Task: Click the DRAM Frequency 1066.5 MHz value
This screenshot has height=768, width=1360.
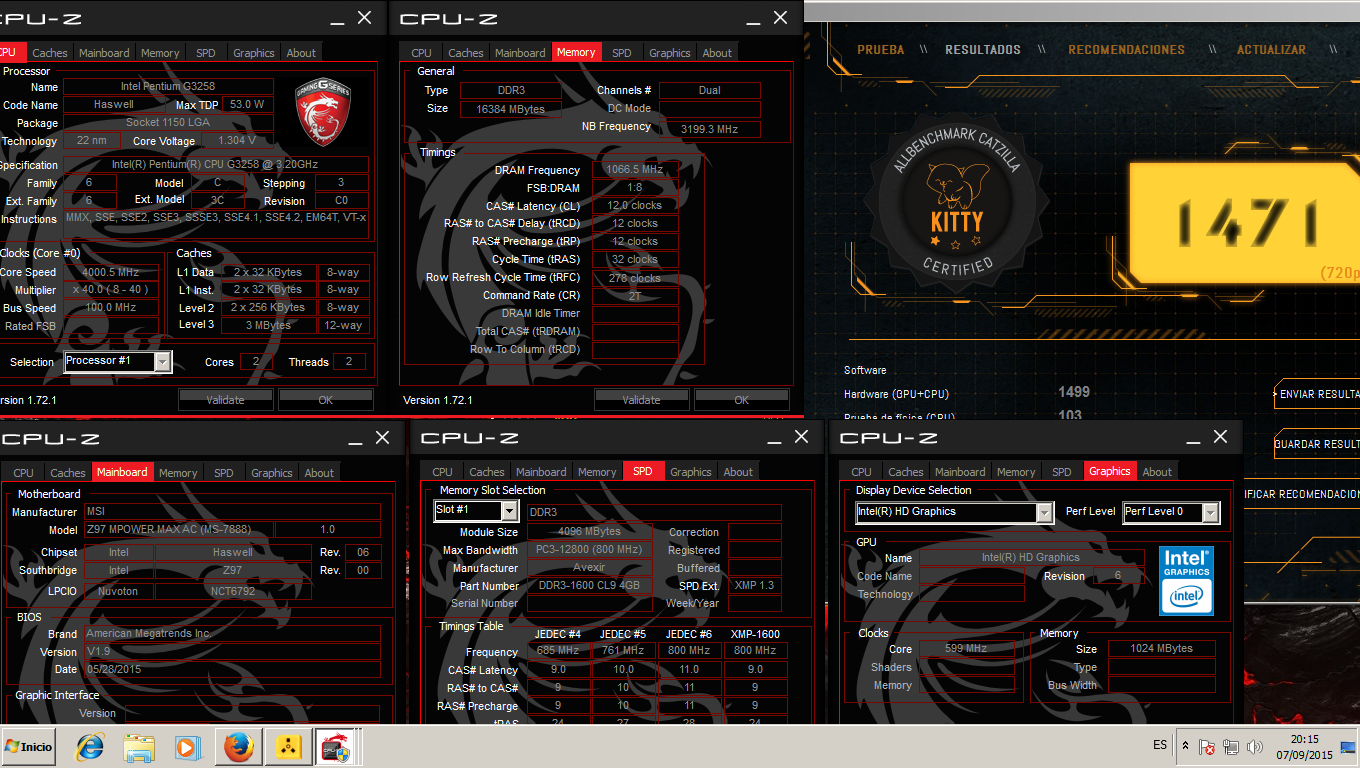Action: (x=635, y=170)
